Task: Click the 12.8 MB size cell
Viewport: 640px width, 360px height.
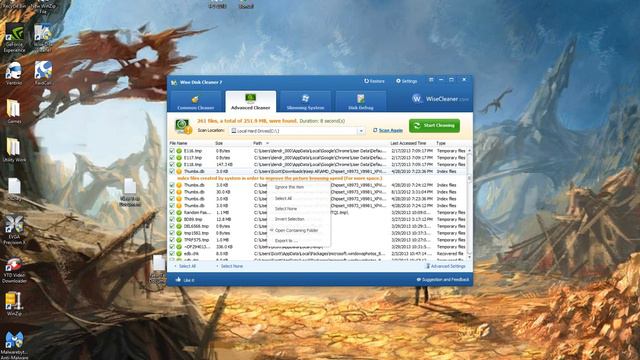Action: (x=223, y=219)
